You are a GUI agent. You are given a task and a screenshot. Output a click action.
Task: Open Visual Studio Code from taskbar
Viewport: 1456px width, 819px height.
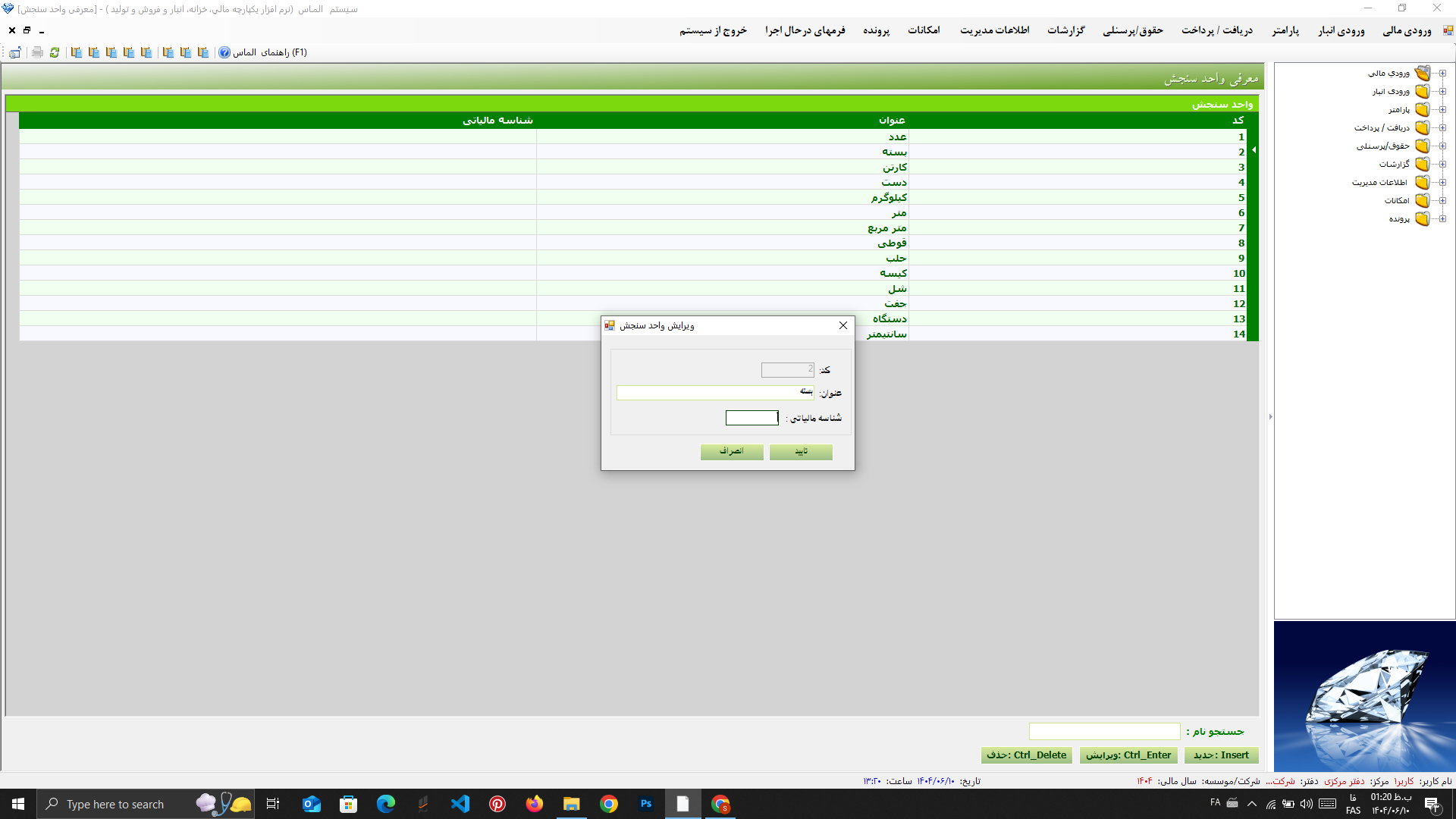coord(460,804)
